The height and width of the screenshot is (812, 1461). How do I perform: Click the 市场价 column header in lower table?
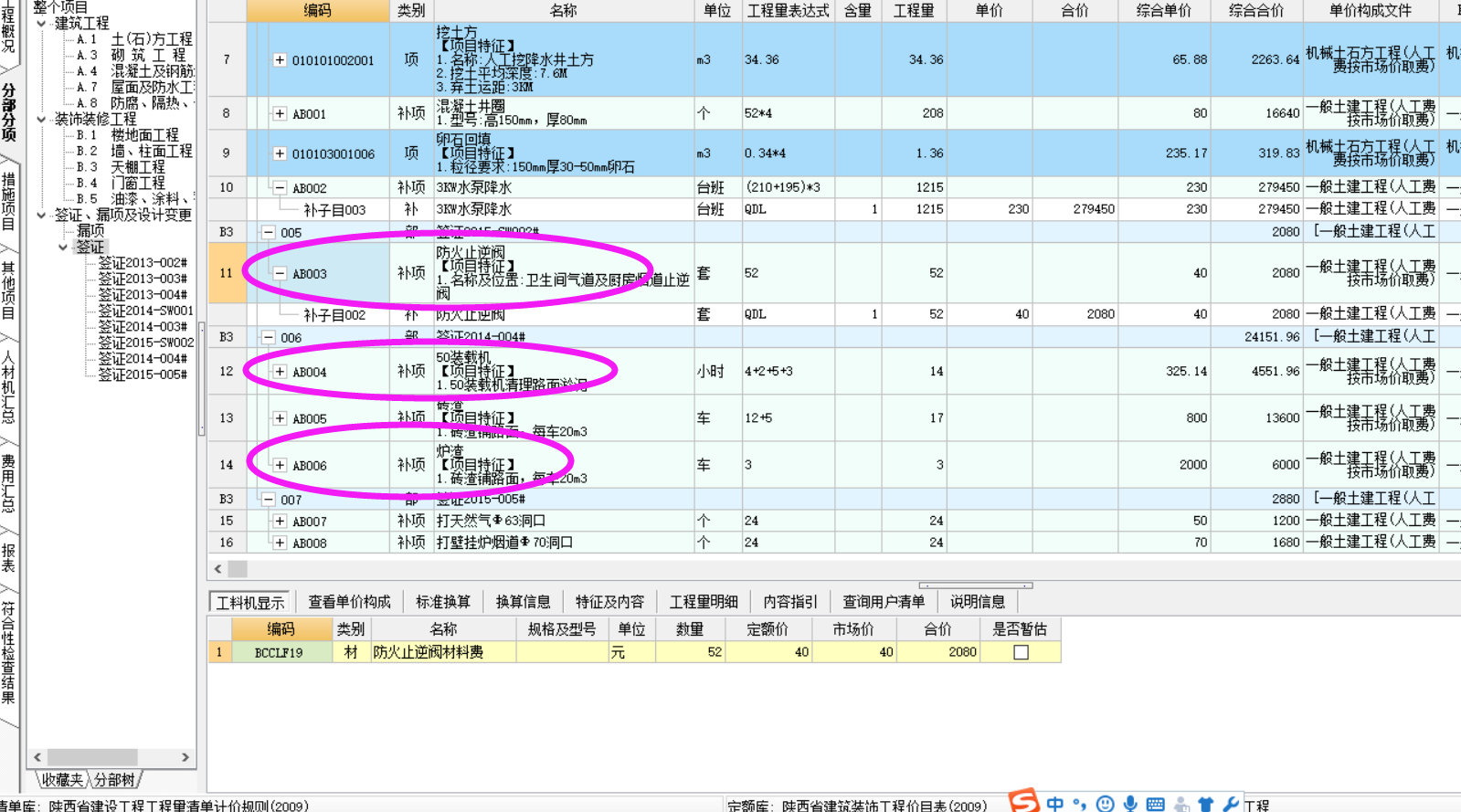(x=852, y=629)
